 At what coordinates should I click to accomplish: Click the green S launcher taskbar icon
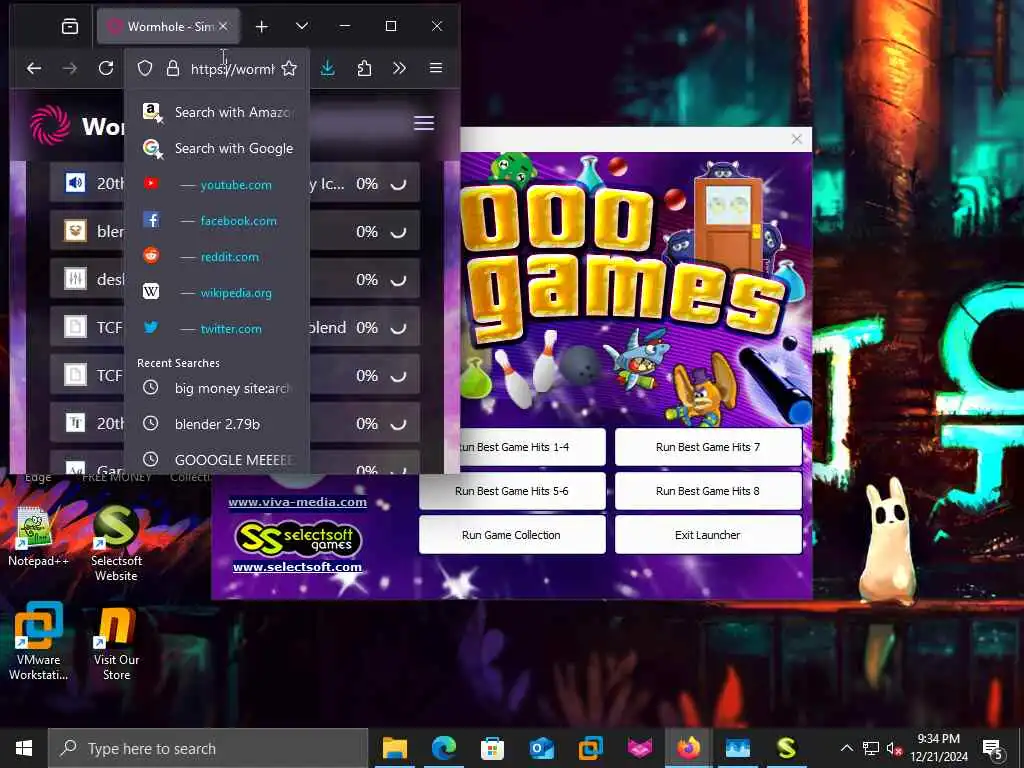[x=786, y=748]
